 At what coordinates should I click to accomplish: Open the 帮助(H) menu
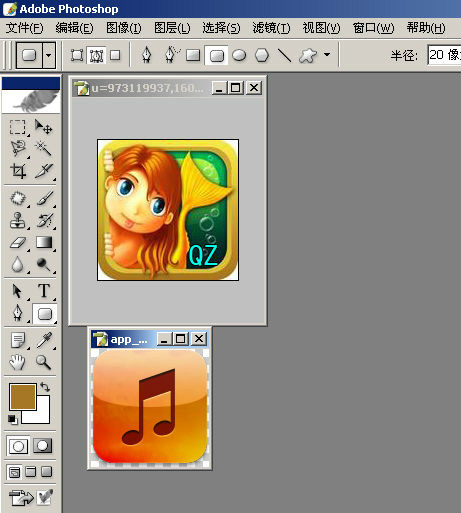coord(426,28)
